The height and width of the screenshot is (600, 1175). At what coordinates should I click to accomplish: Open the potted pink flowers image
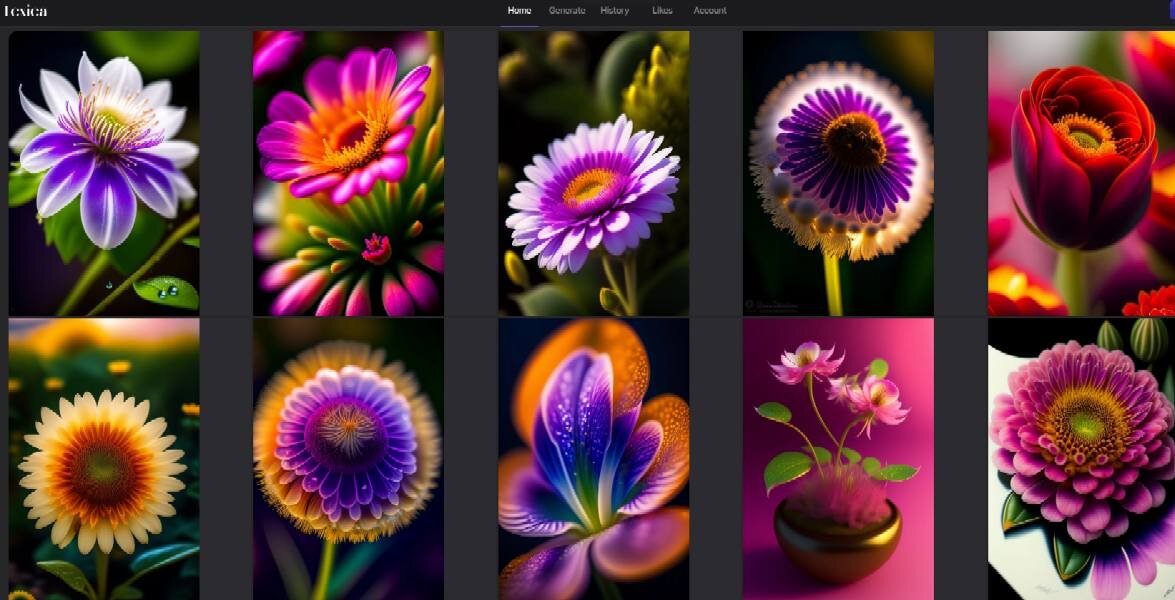pos(839,459)
